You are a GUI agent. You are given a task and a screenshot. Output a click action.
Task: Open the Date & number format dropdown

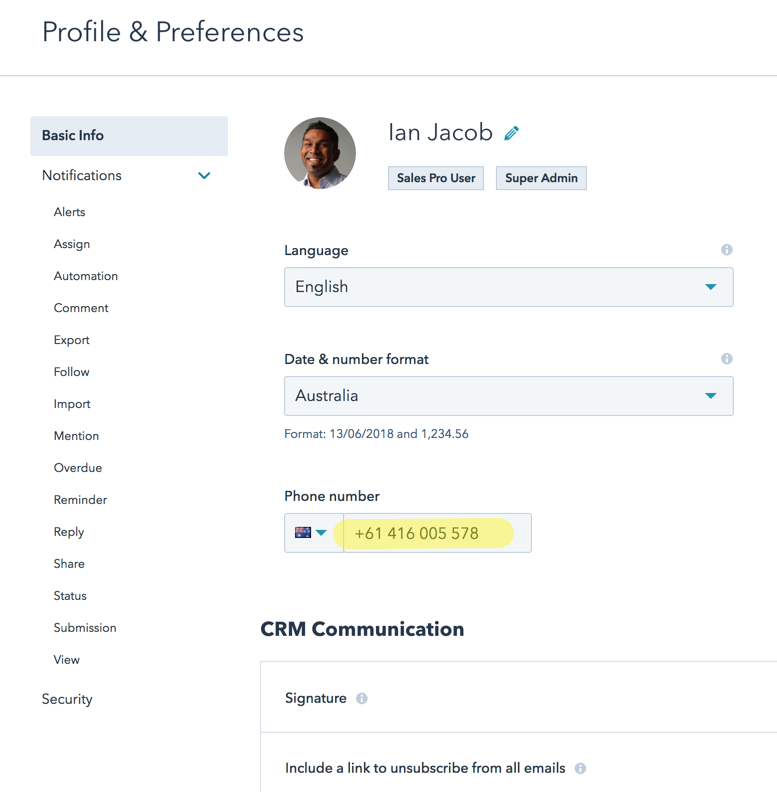509,396
